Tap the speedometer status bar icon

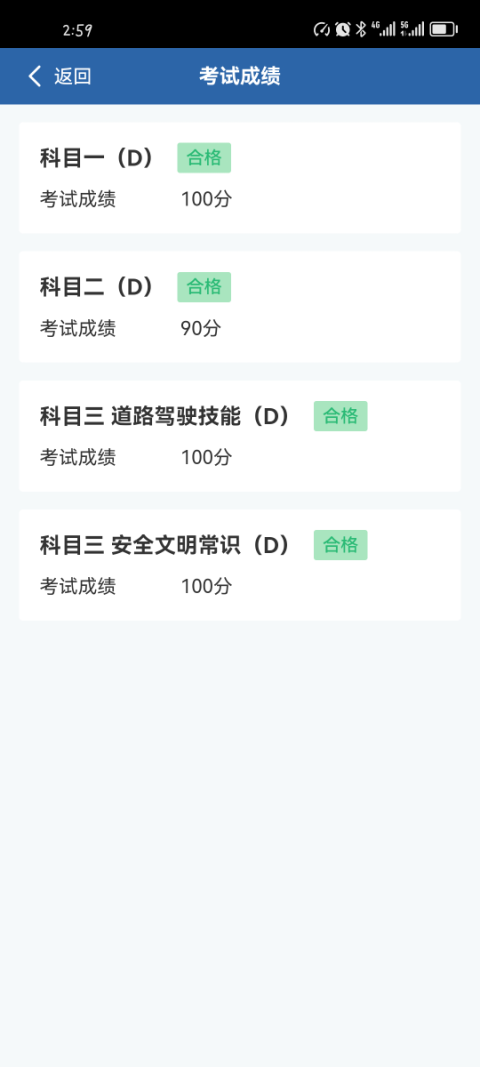pyautogui.click(x=321, y=29)
